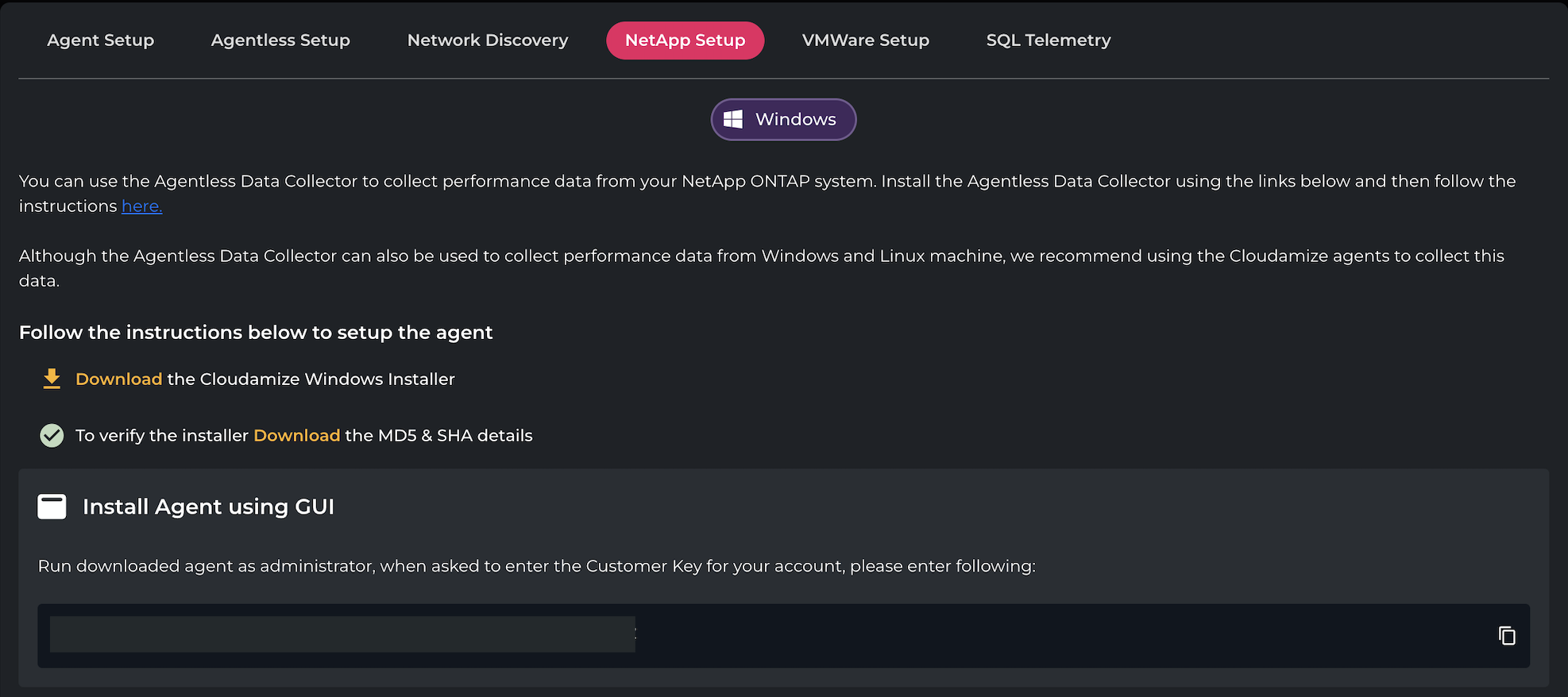Viewport: 1568px width, 697px height.
Task: Download the Cloudamize Windows Installer link
Action: tap(118, 379)
